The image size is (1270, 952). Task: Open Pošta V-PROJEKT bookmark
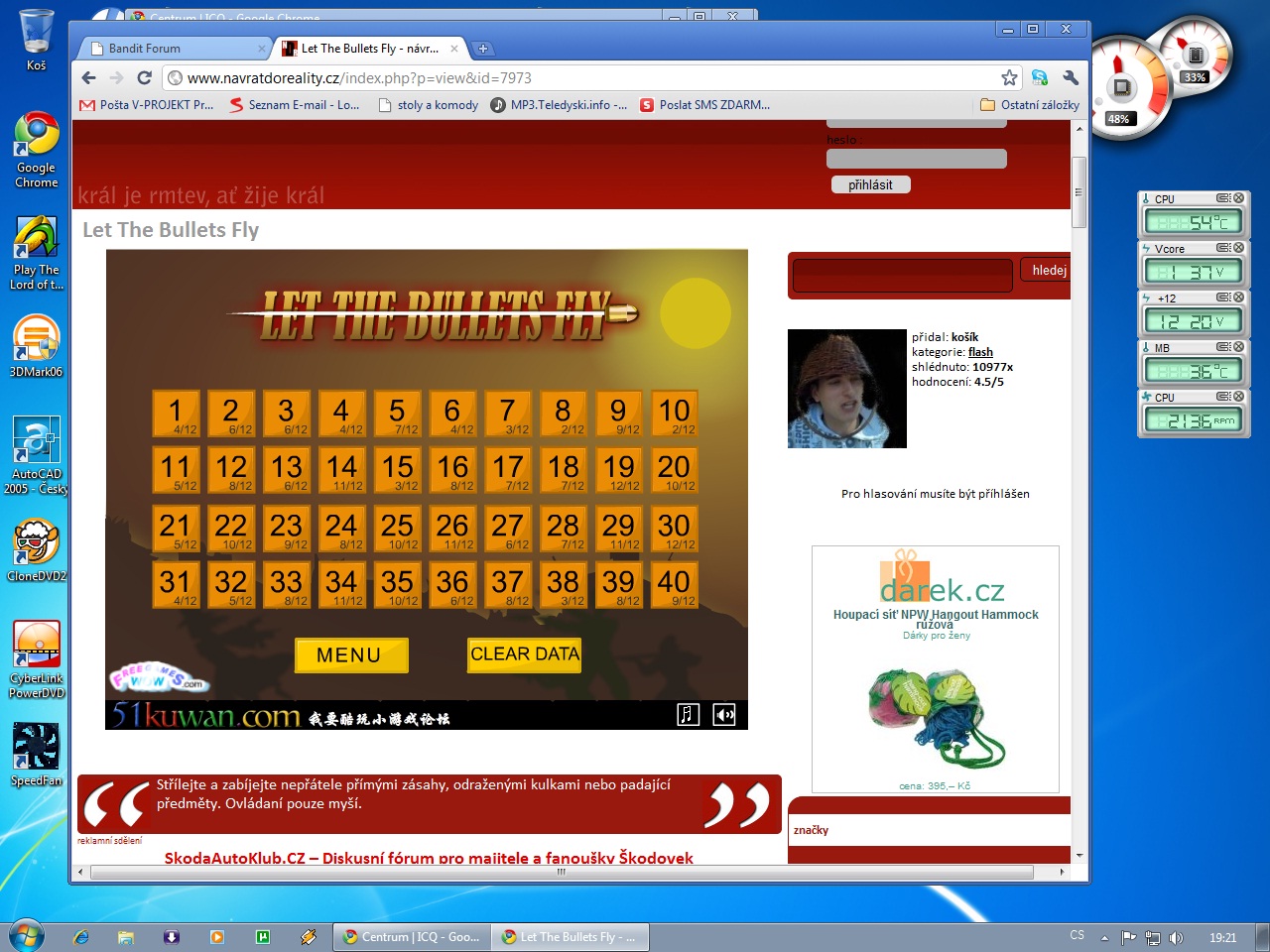click(x=147, y=105)
